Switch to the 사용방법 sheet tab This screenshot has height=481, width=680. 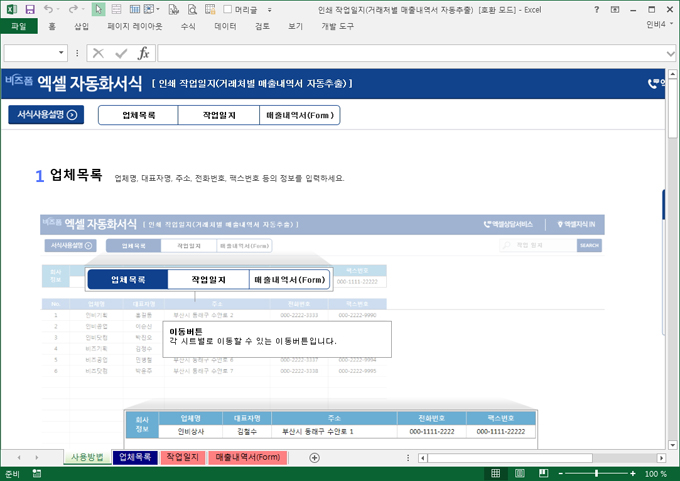pos(87,457)
